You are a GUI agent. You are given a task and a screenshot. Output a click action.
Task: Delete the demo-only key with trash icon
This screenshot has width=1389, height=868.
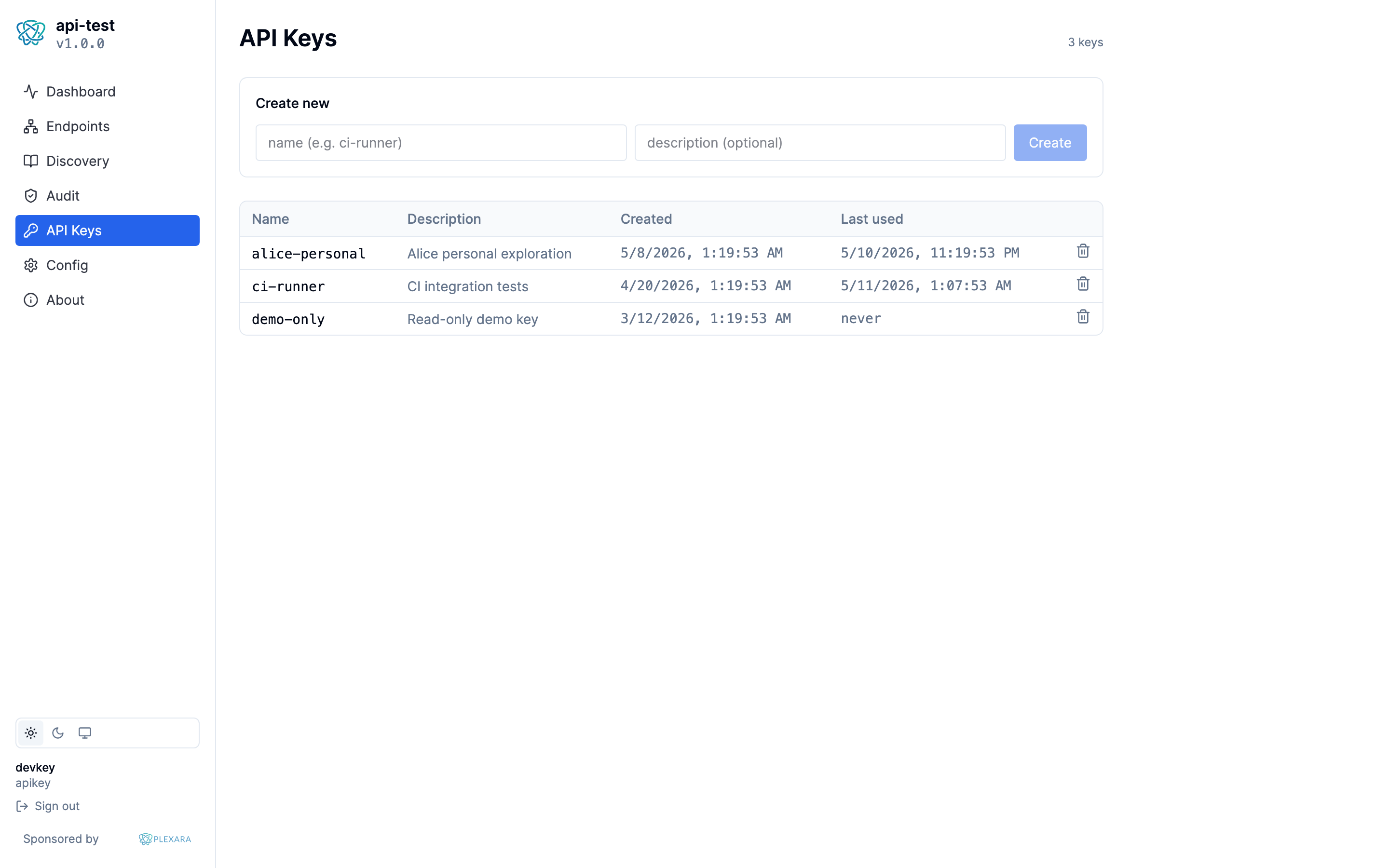click(x=1083, y=317)
